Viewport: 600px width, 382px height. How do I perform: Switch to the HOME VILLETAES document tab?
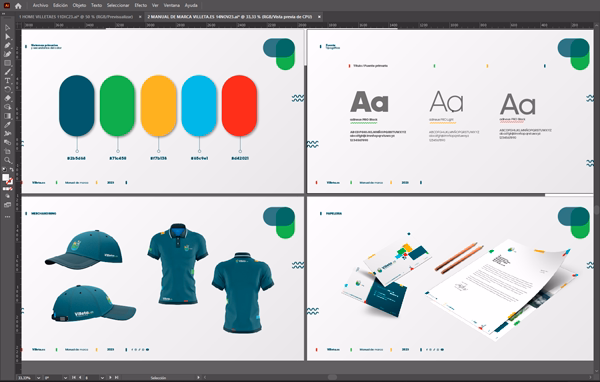click(x=76, y=17)
